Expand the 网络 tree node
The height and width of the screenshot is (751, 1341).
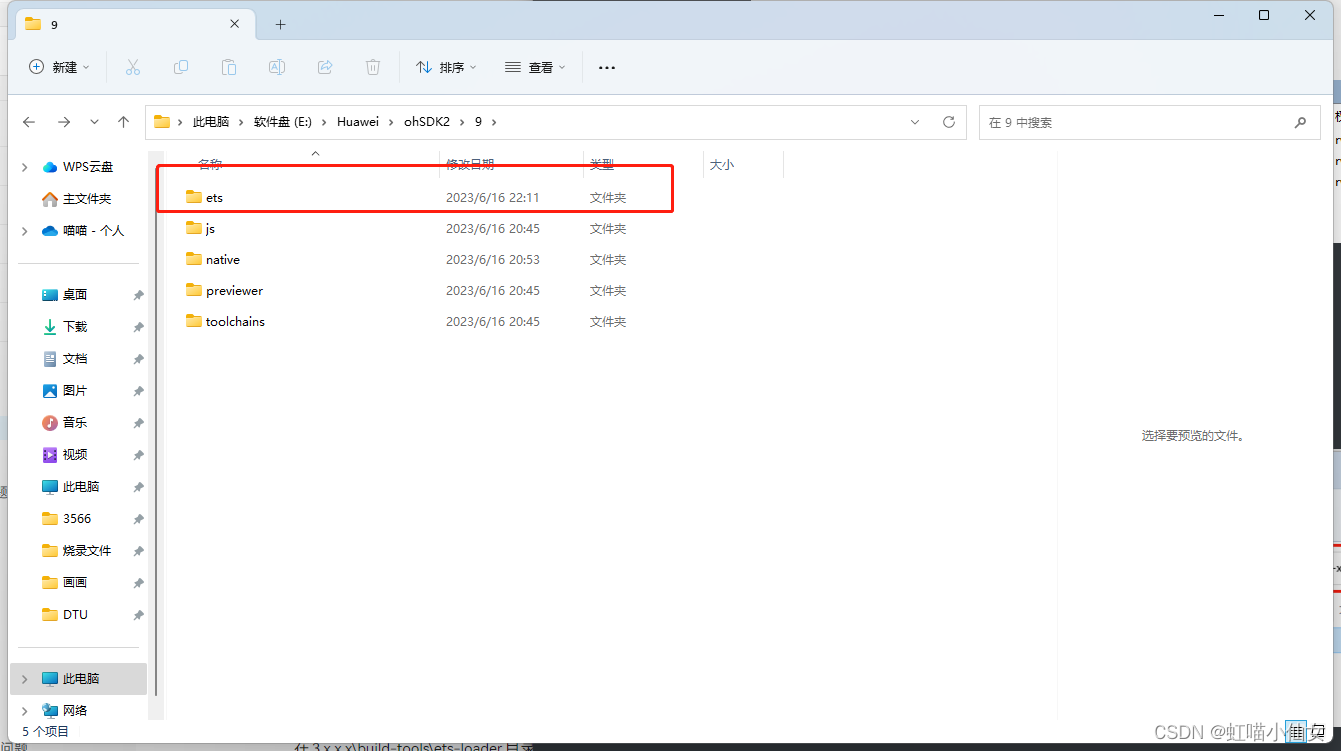25,711
